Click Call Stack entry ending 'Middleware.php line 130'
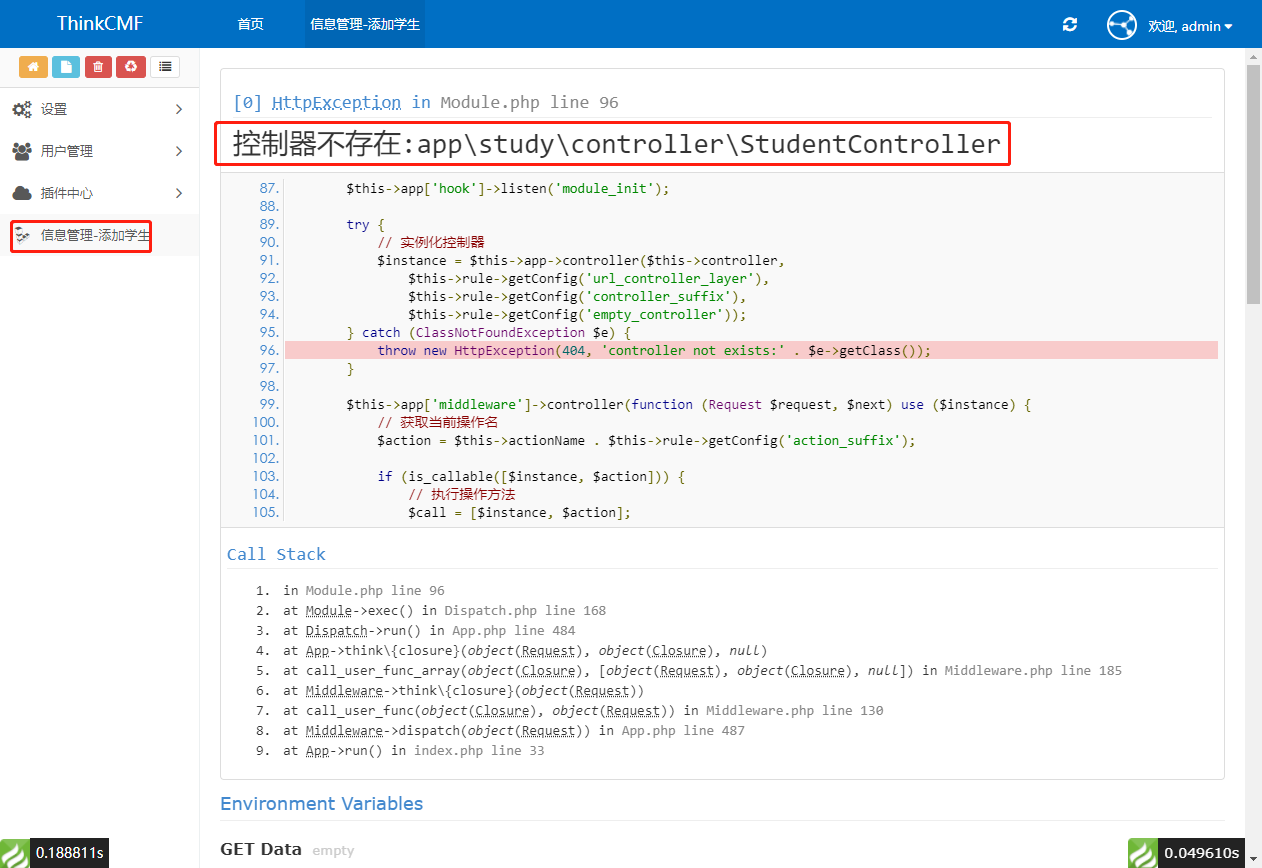This screenshot has width=1262, height=868. tap(583, 710)
